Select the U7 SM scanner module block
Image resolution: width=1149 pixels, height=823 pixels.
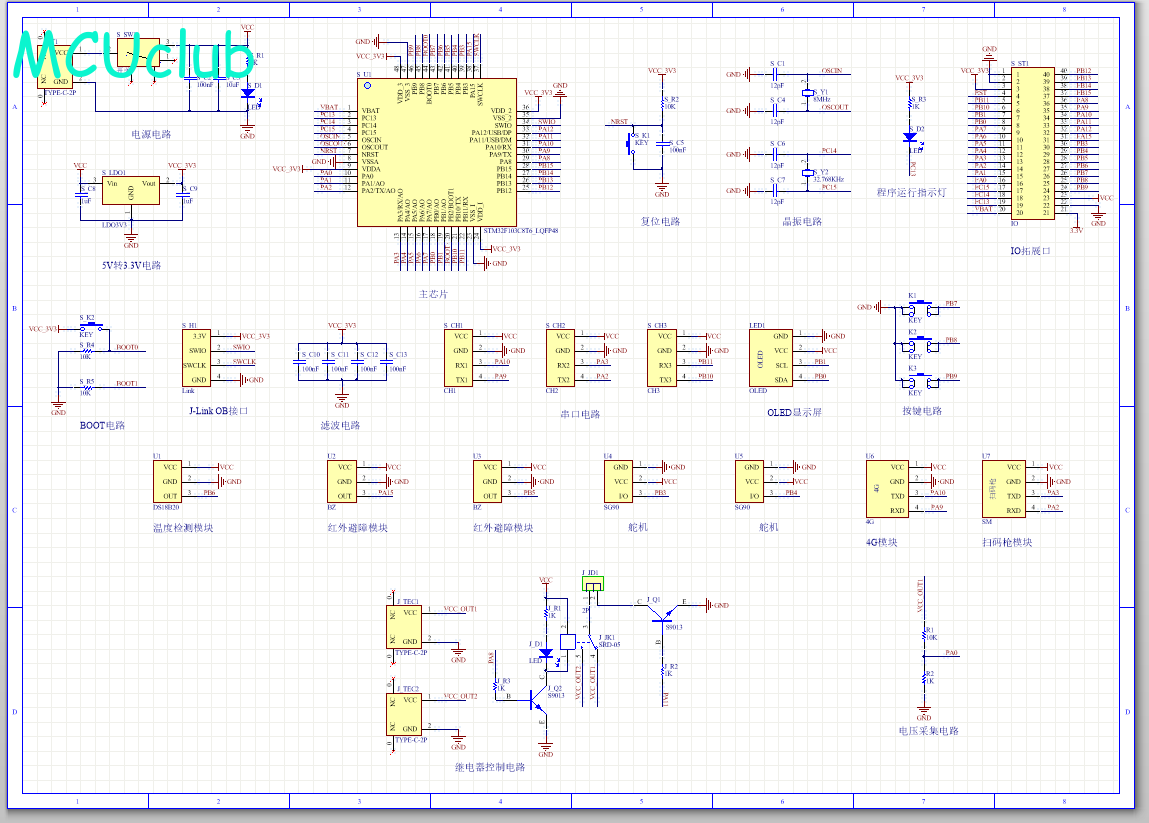click(1004, 489)
